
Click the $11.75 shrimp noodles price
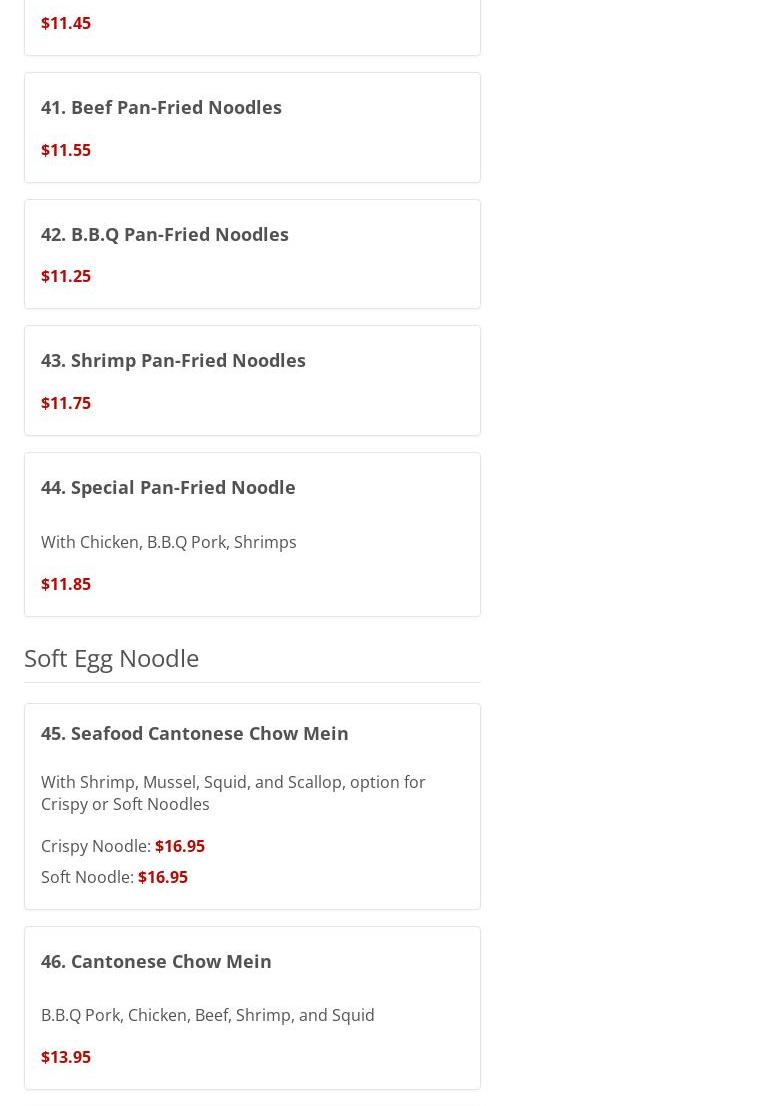click(66, 403)
